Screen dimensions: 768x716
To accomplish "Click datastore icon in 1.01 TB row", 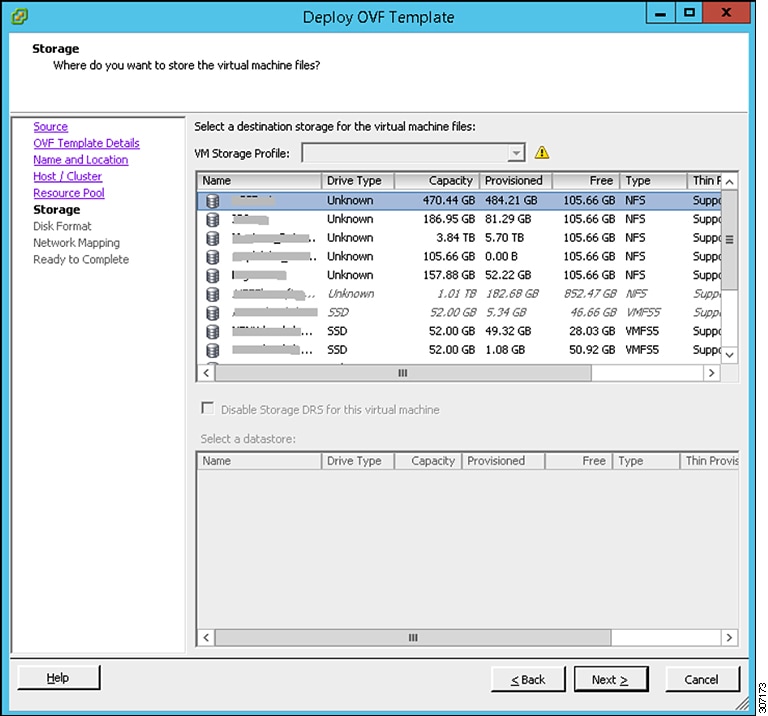I will click(213, 294).
